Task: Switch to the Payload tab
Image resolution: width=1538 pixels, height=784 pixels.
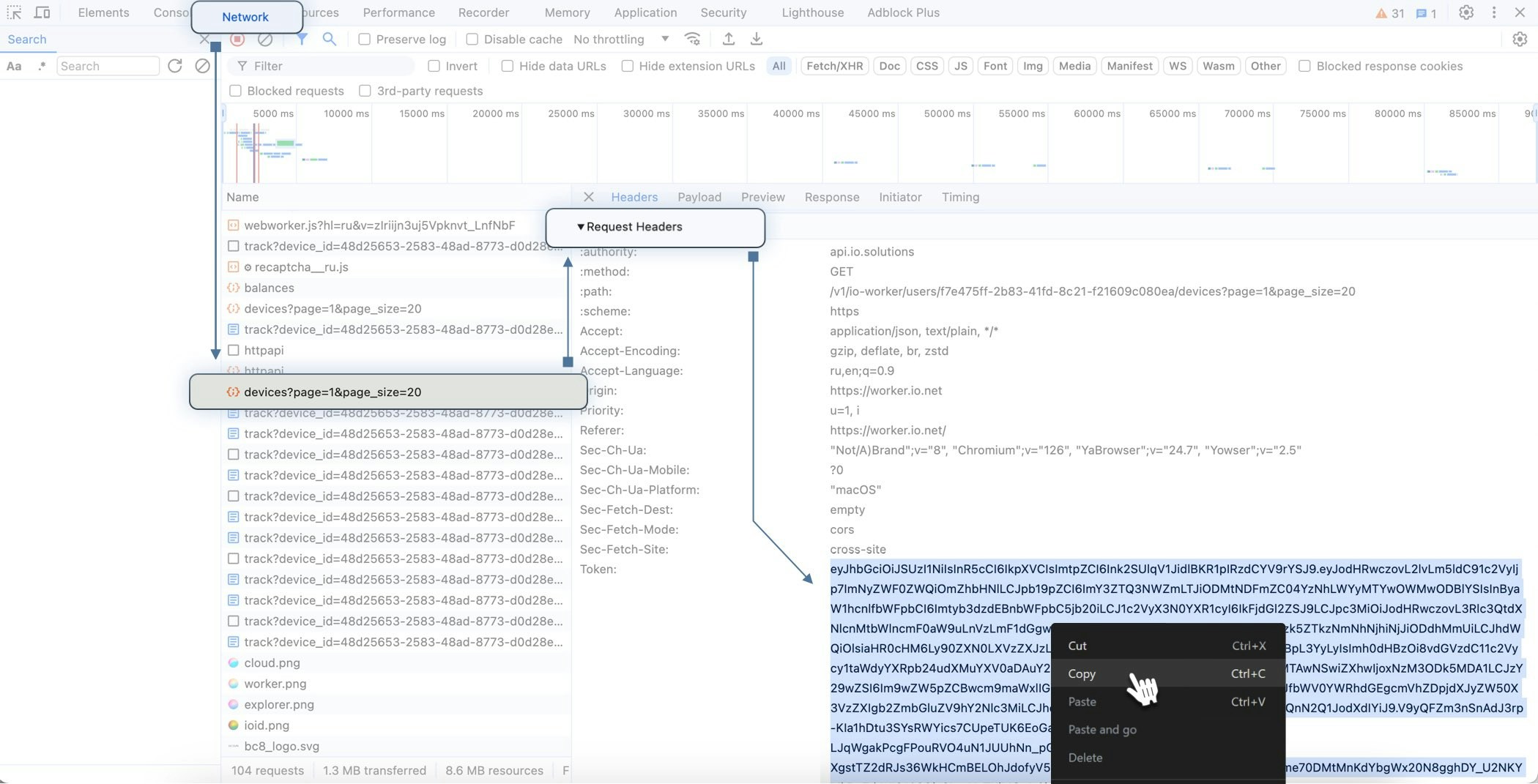Action: (x=699, y=198)
